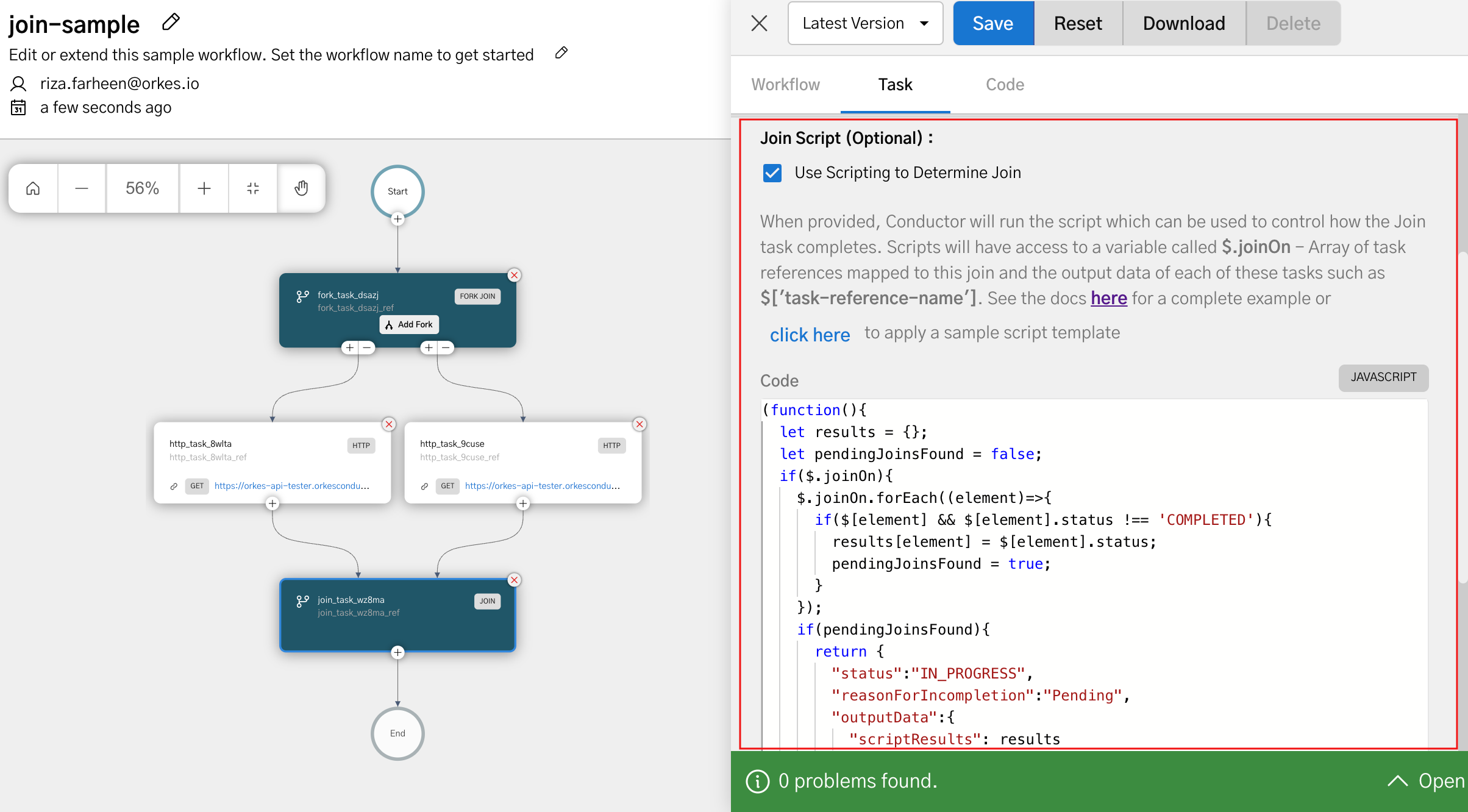Image resolution: width=1468 pixels, height=812 pixels.
Task: Click the home icon in zoom toolbar
Action: (x=33, y=188)
